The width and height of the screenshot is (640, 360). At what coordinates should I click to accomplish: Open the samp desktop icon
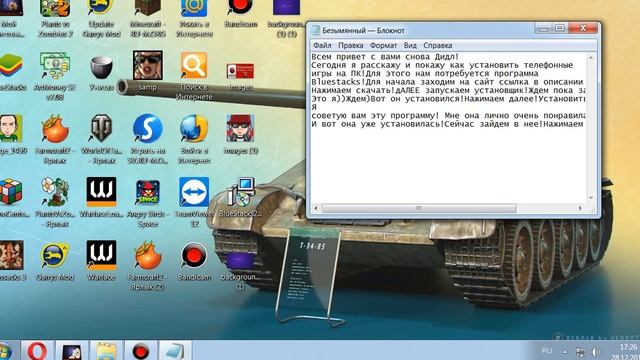147,65
